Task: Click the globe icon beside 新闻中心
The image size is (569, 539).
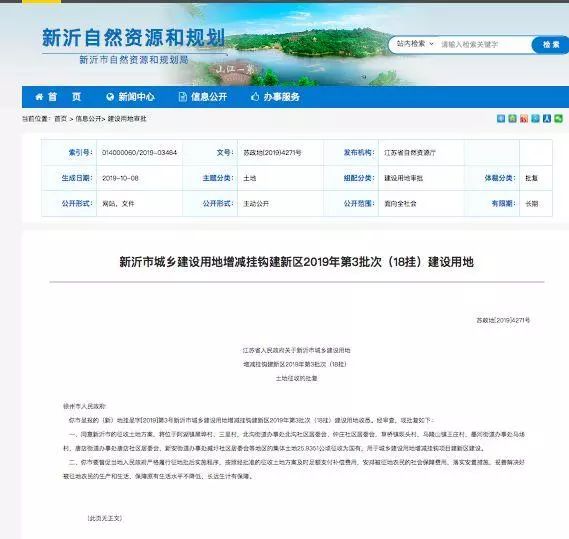Action: click(110, 97)
